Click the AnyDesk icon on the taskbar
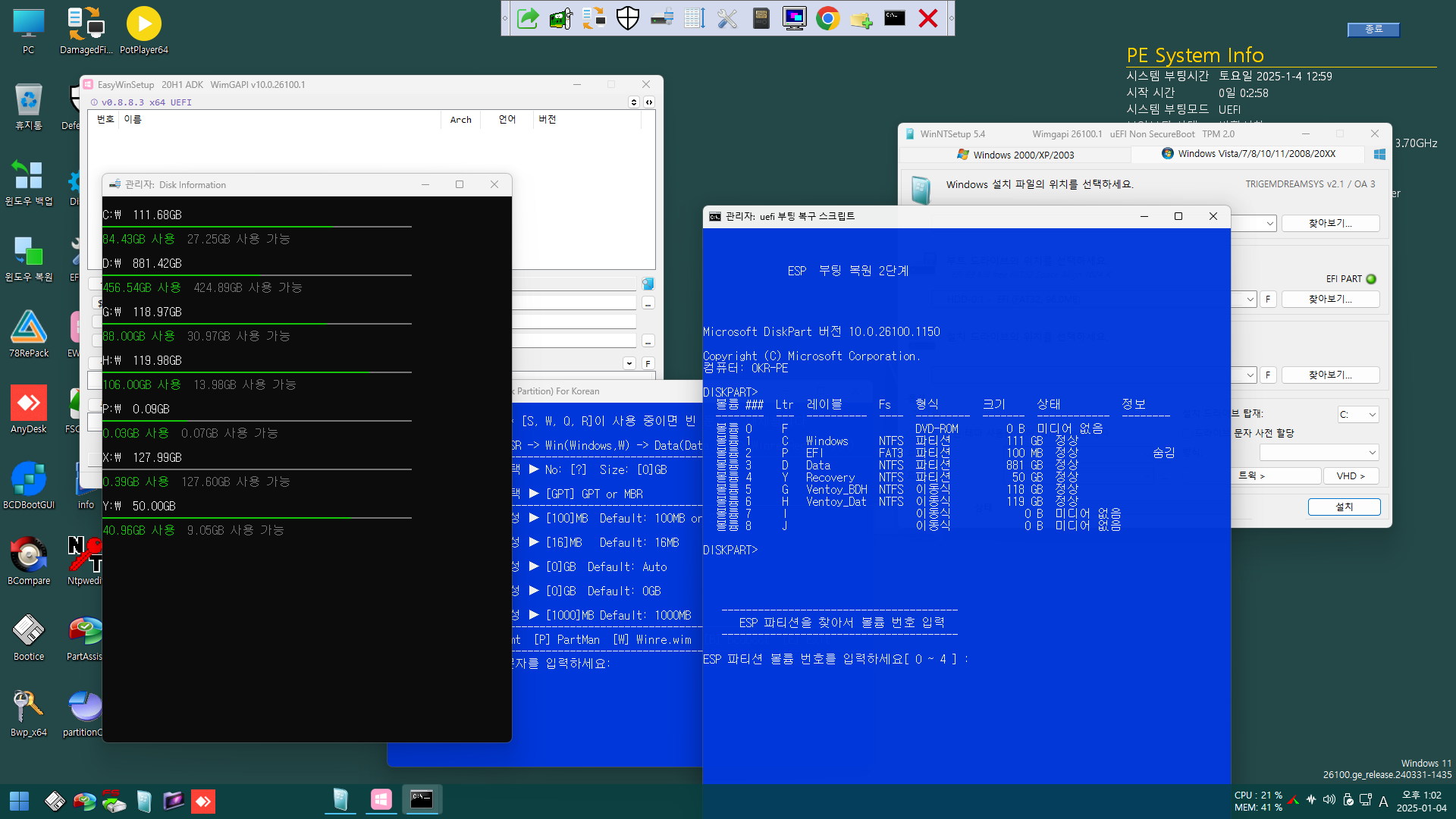1456x819 pixels. point(202,801)
